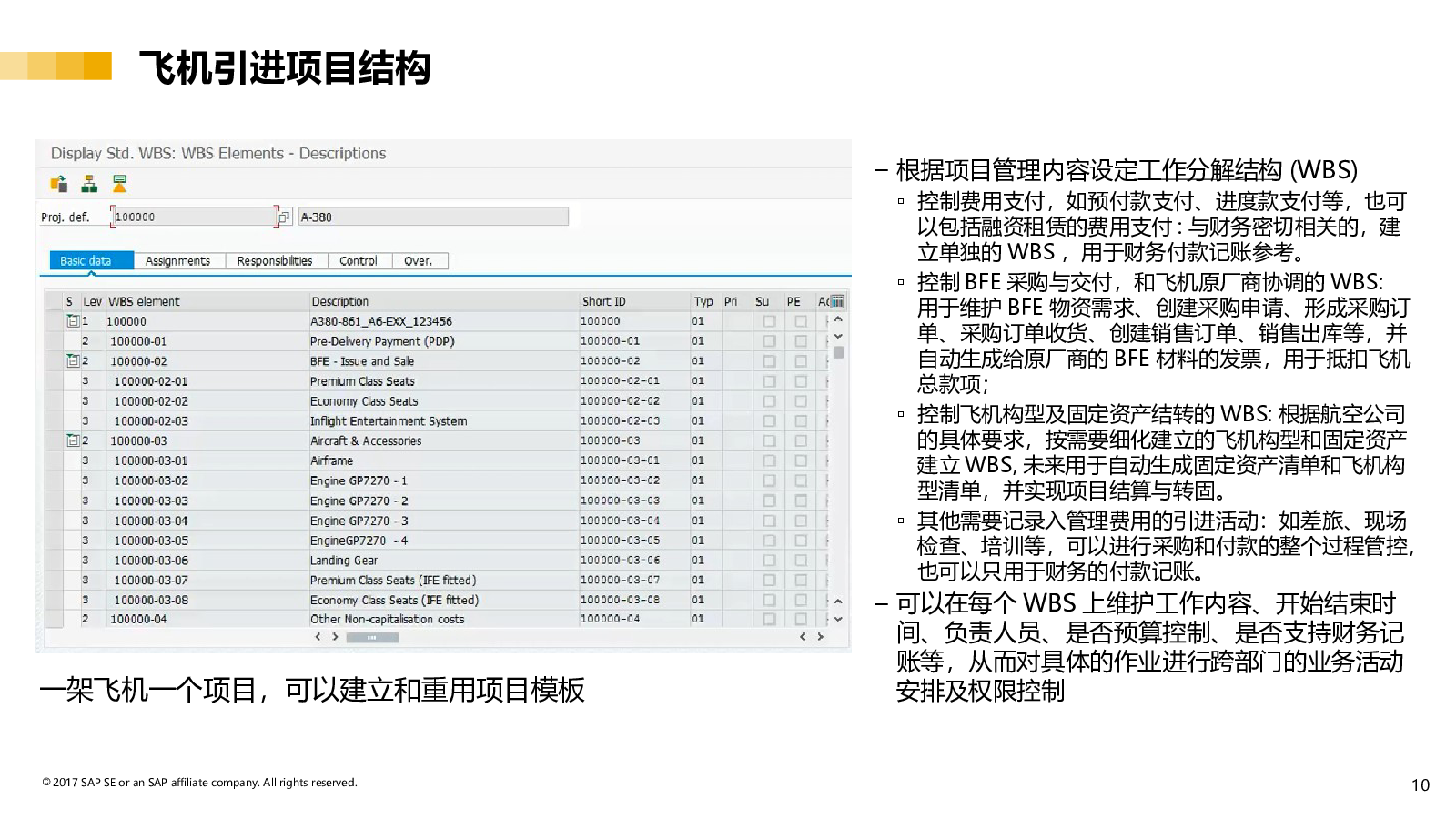The image size is (1456, 819).
Task: Check the Su box for Landing Gear
Action: (x=769, y=561)
